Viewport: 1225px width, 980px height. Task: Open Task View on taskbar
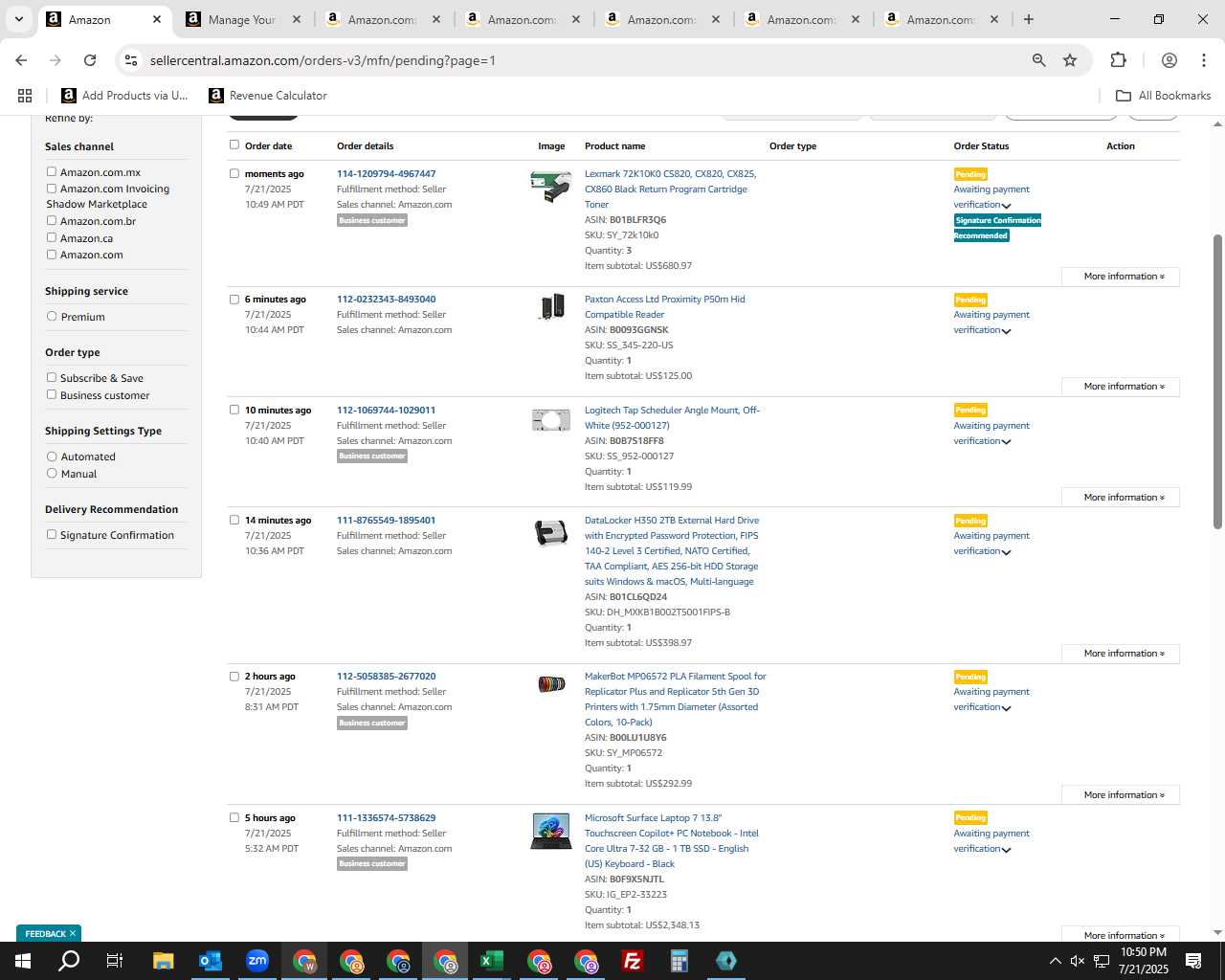click(115, 961)
